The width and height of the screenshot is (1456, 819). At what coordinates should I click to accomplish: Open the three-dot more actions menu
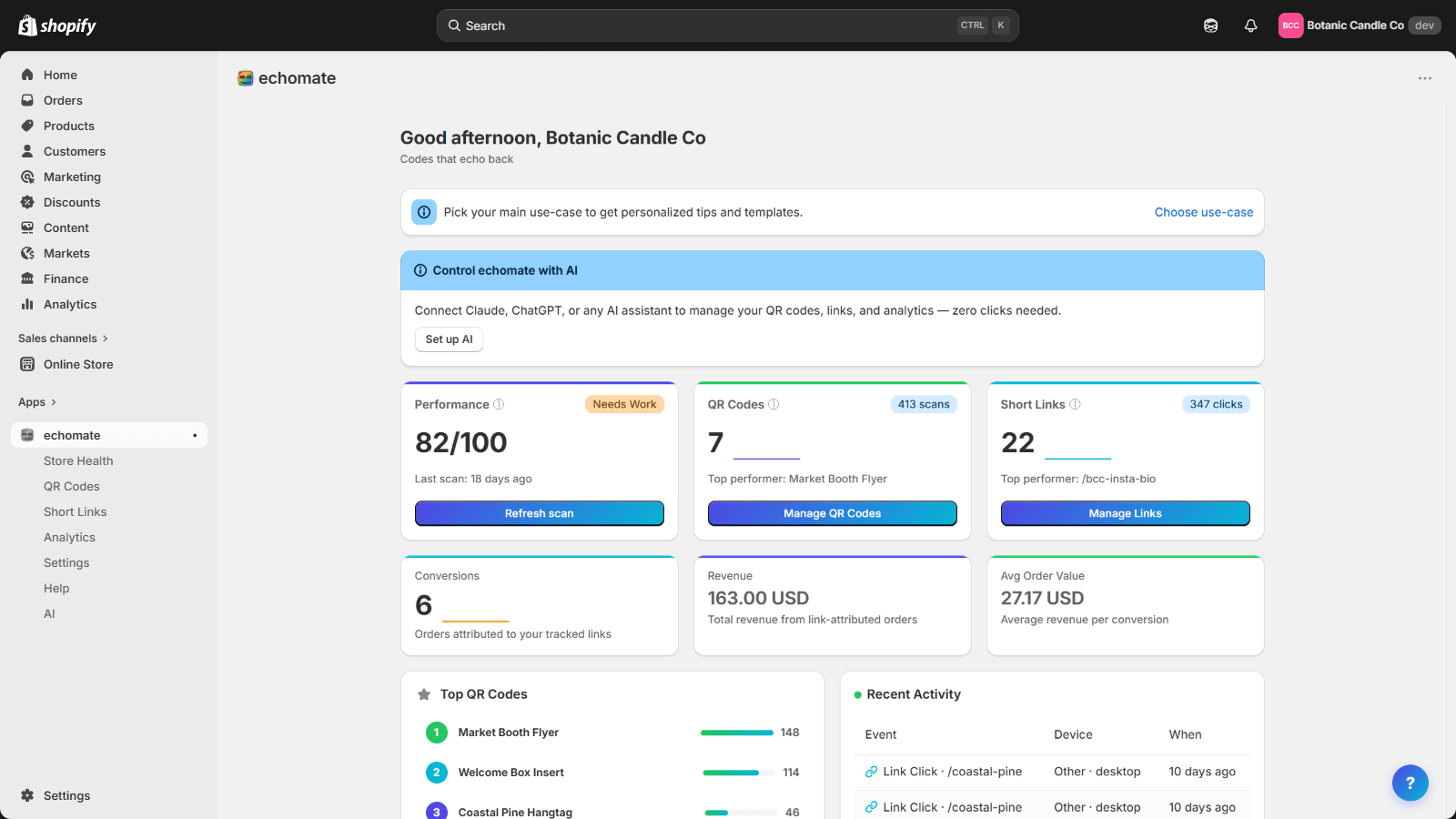(1425, 78)
